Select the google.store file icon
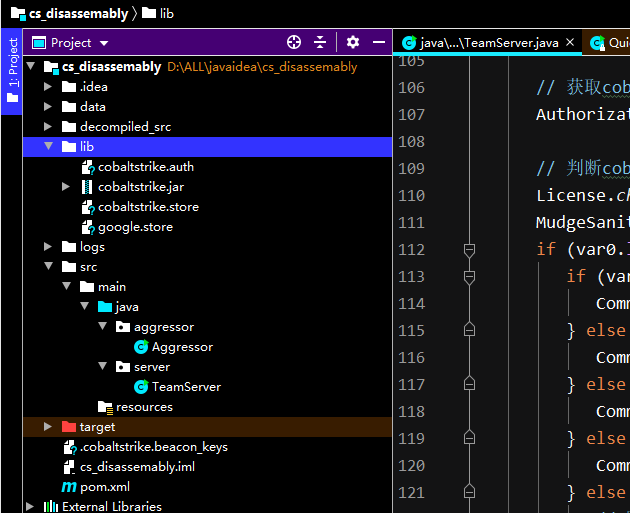 click(88, 227)
